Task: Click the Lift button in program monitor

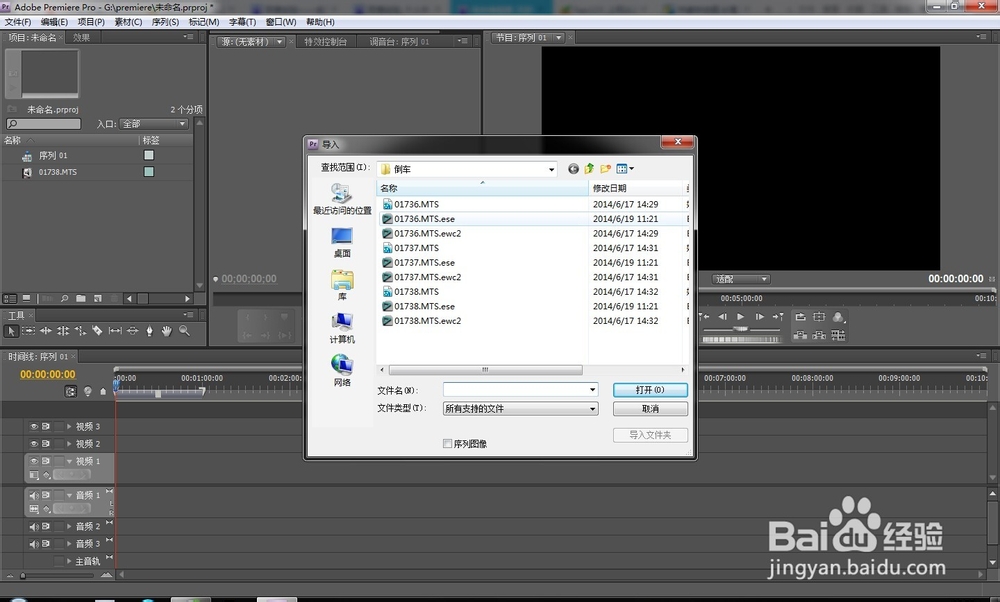Action: click(800, 335)
